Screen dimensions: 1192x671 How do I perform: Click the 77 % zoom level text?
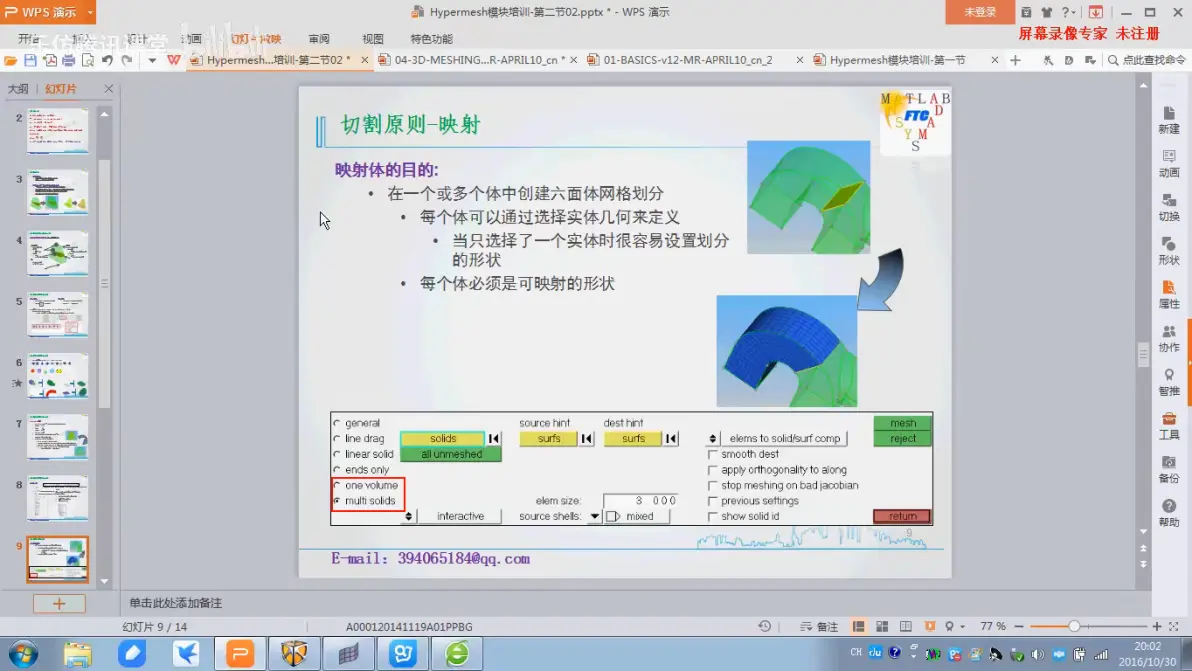tap(993, 627)
